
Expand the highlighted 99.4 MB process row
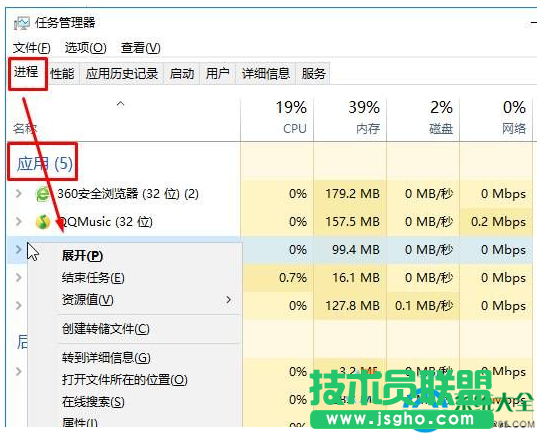pyautogui.click(x=18, y=249)
